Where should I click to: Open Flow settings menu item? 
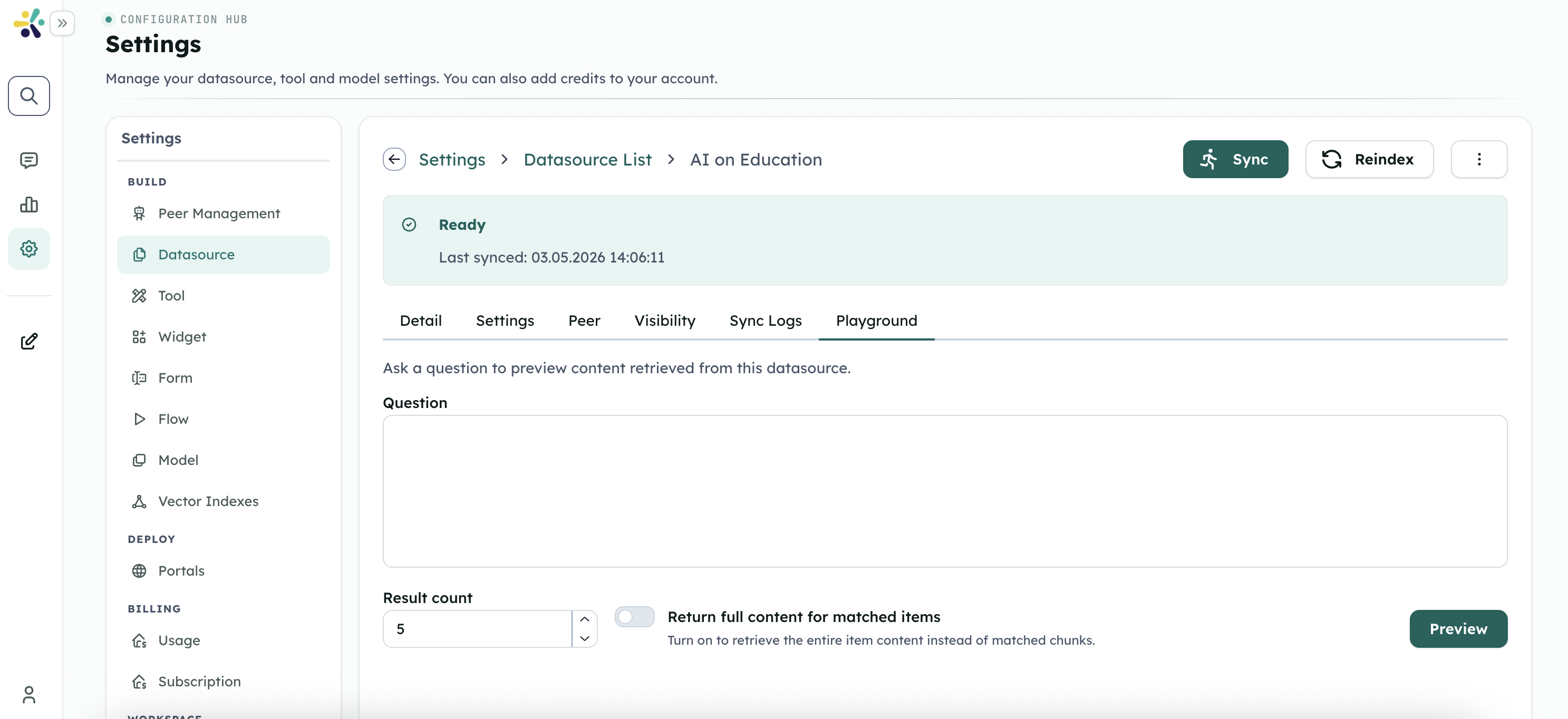pyautogui.click(x=223, y=419)
